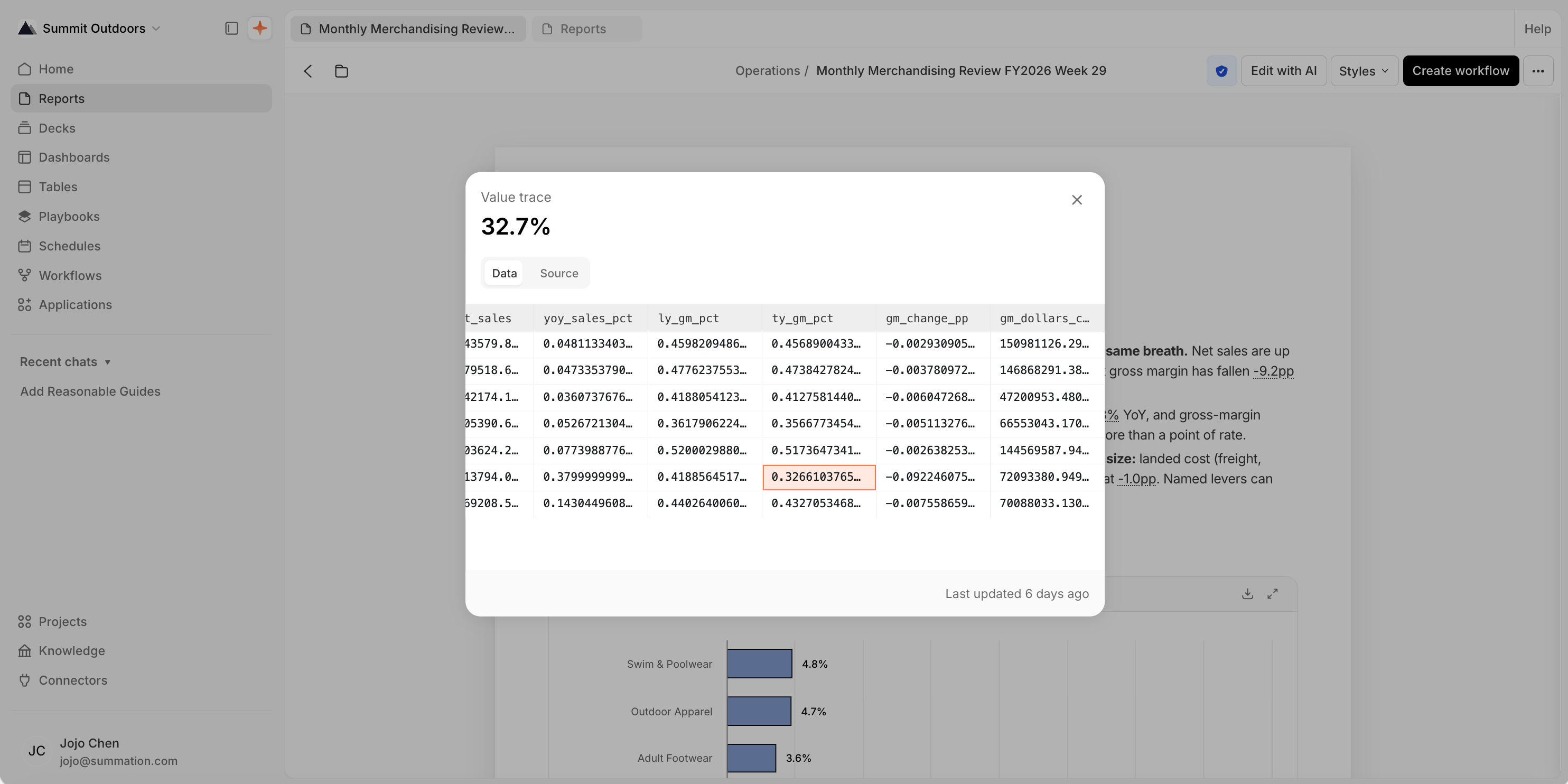1568x784 pixels.
Task: Click the Operations breadcrumb
Action: (767, 71)
